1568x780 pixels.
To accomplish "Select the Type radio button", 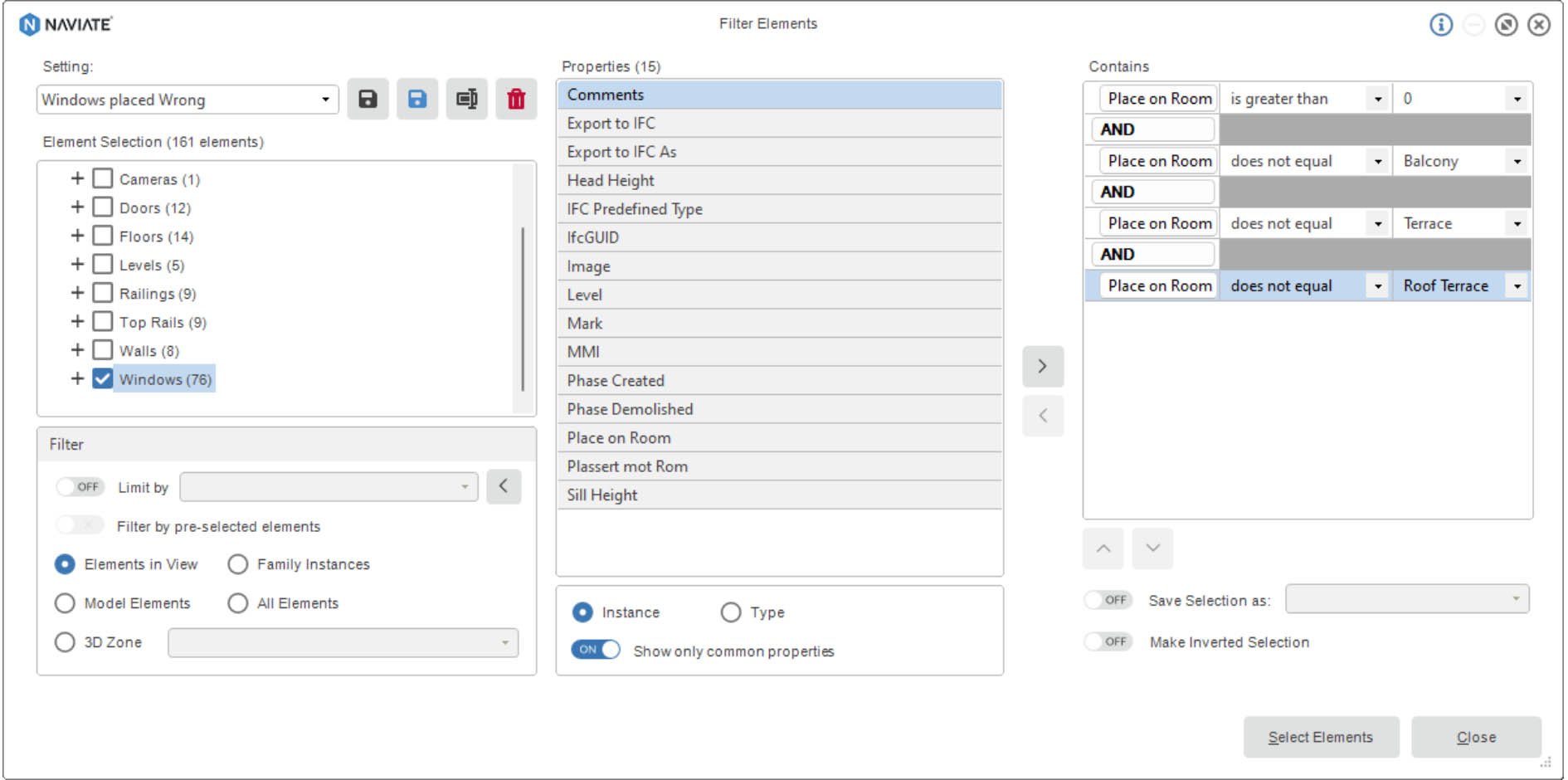I will (731, 612).
